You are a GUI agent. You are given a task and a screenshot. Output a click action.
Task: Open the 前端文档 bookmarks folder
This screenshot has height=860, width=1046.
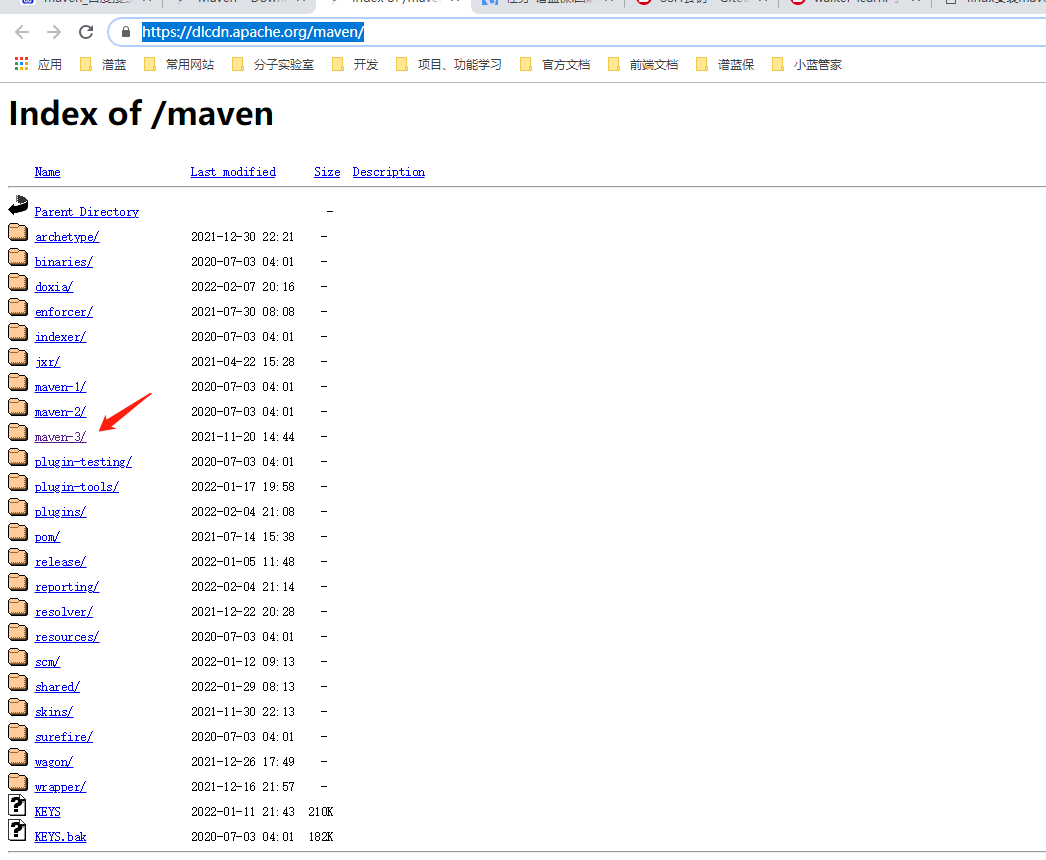644,65
